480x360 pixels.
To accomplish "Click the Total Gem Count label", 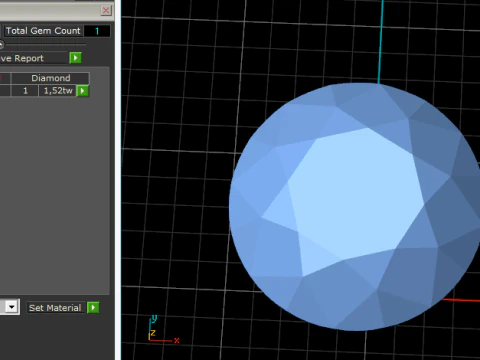I will 43,31.
